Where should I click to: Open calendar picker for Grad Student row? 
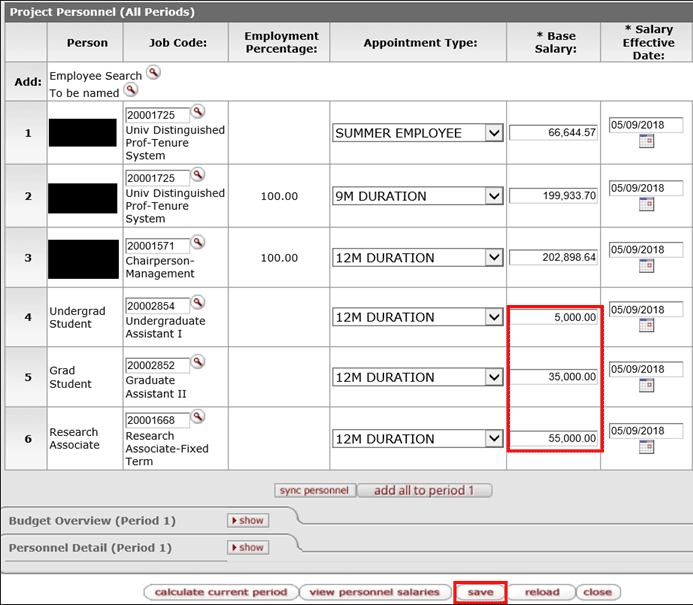click(x=646, y=385)
